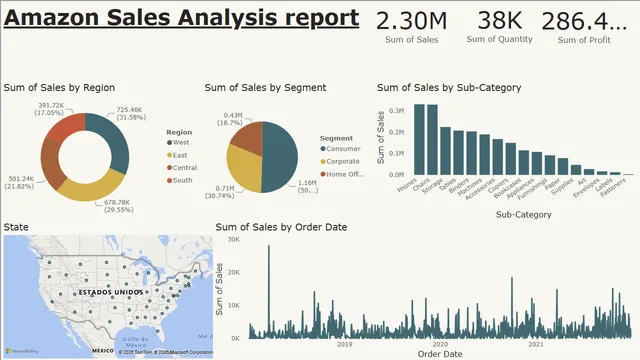
Task: Click the 725.46K (31.58%) data label
Action: [x=131, y=113]
